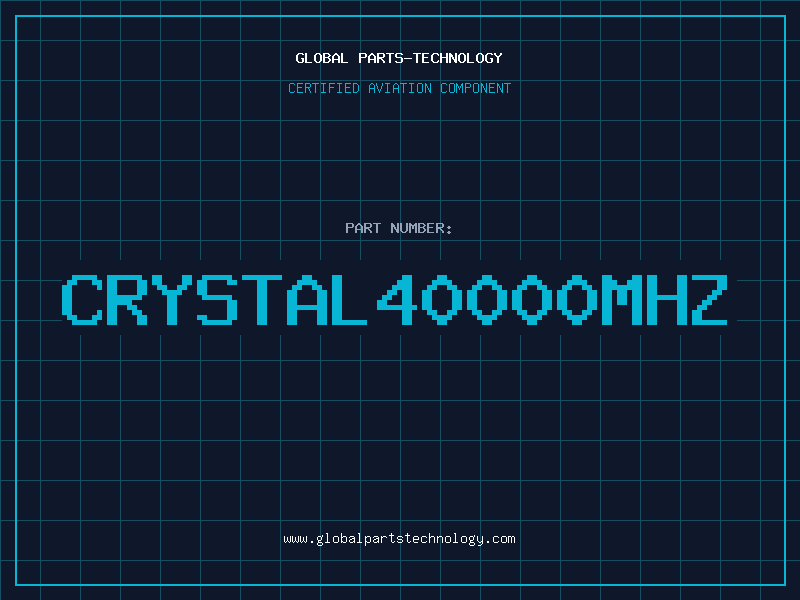Image resolution: width=800 pixels, height=600 pixels.
Task: Select the word CERTIFIED in the subtitle
Action: click(324, 88)
